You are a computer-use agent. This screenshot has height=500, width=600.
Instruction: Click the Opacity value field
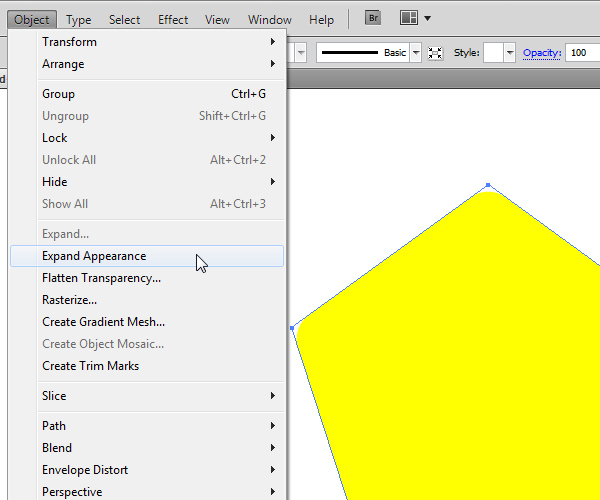pos(582,53)
